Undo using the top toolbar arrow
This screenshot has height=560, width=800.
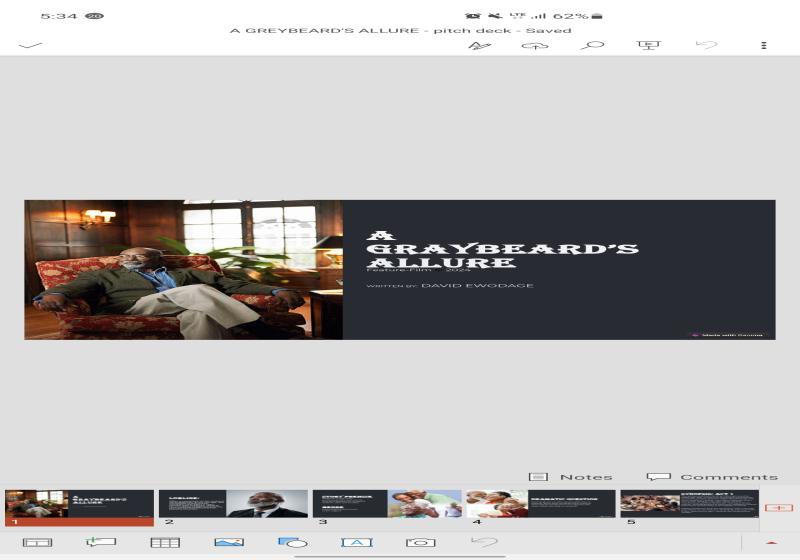tap(706, 45)
